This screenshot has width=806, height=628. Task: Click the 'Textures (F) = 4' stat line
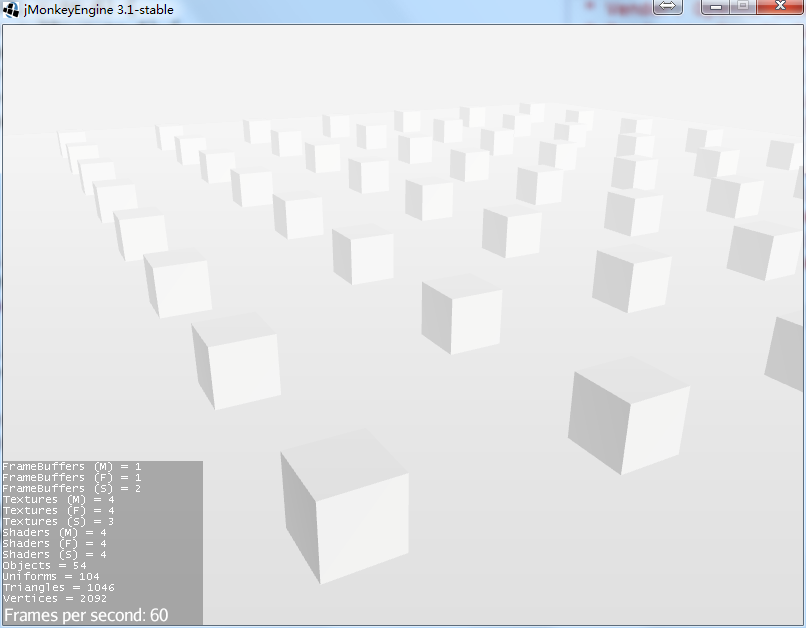click(59, 510)
